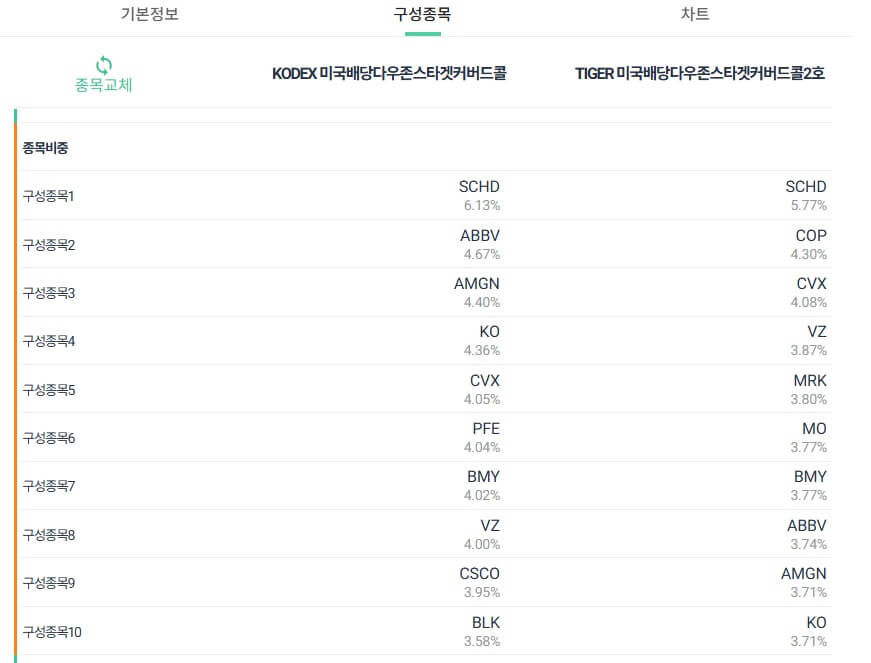The height and width of the screenshot is (663, 871).
Task: Click the 4.02% weight value
Action: [x=482, y=495]
